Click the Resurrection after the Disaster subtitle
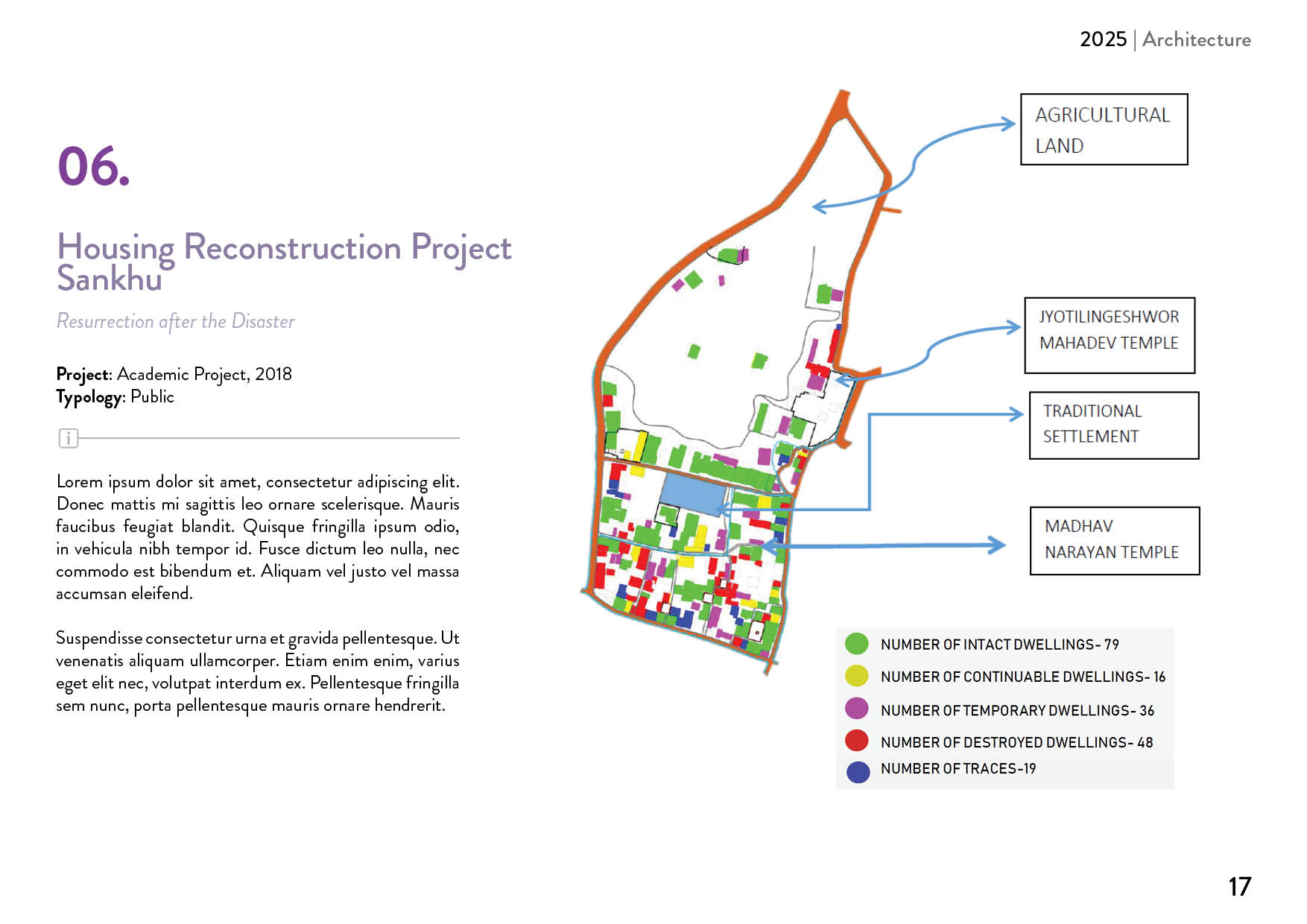Viewport: 1307px width, 924px height. point(176,321)
